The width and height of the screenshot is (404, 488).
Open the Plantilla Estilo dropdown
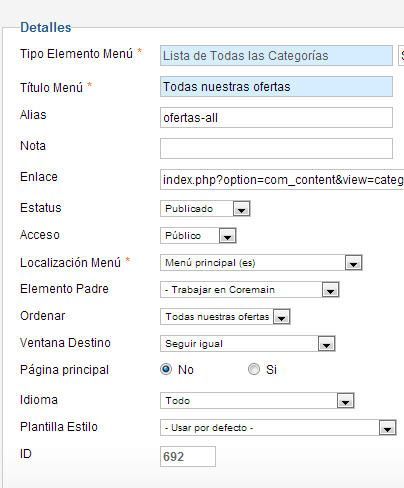coord(278,428)
